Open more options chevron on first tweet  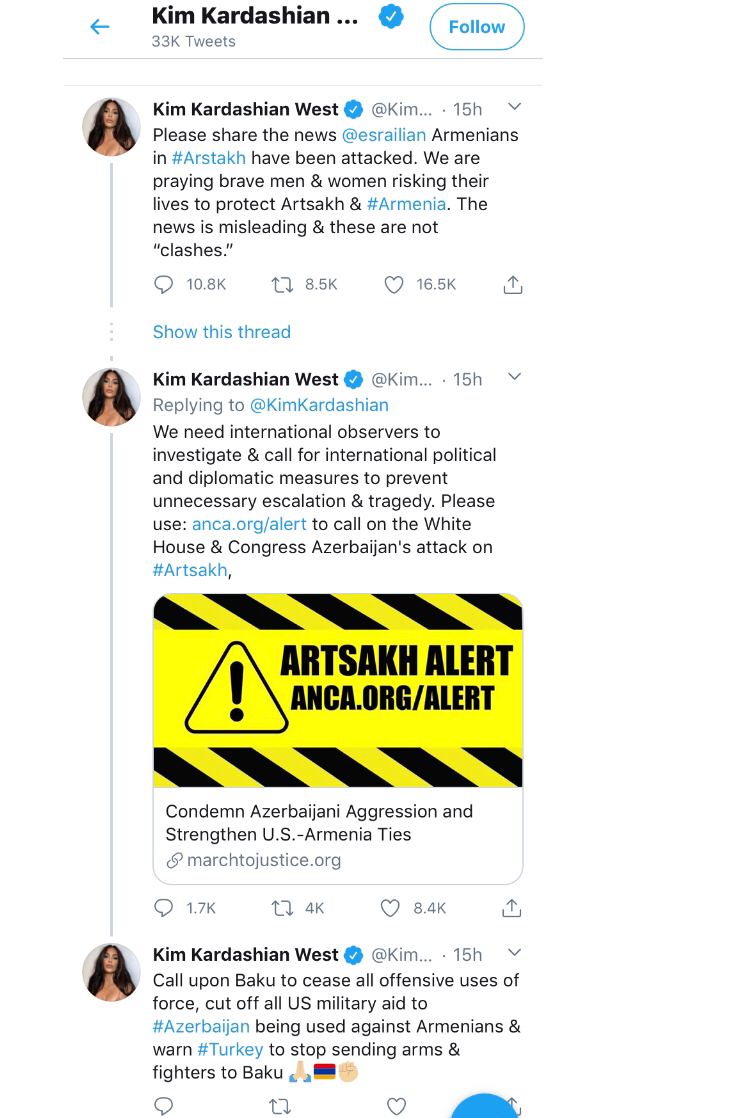(x=514, y=107)
